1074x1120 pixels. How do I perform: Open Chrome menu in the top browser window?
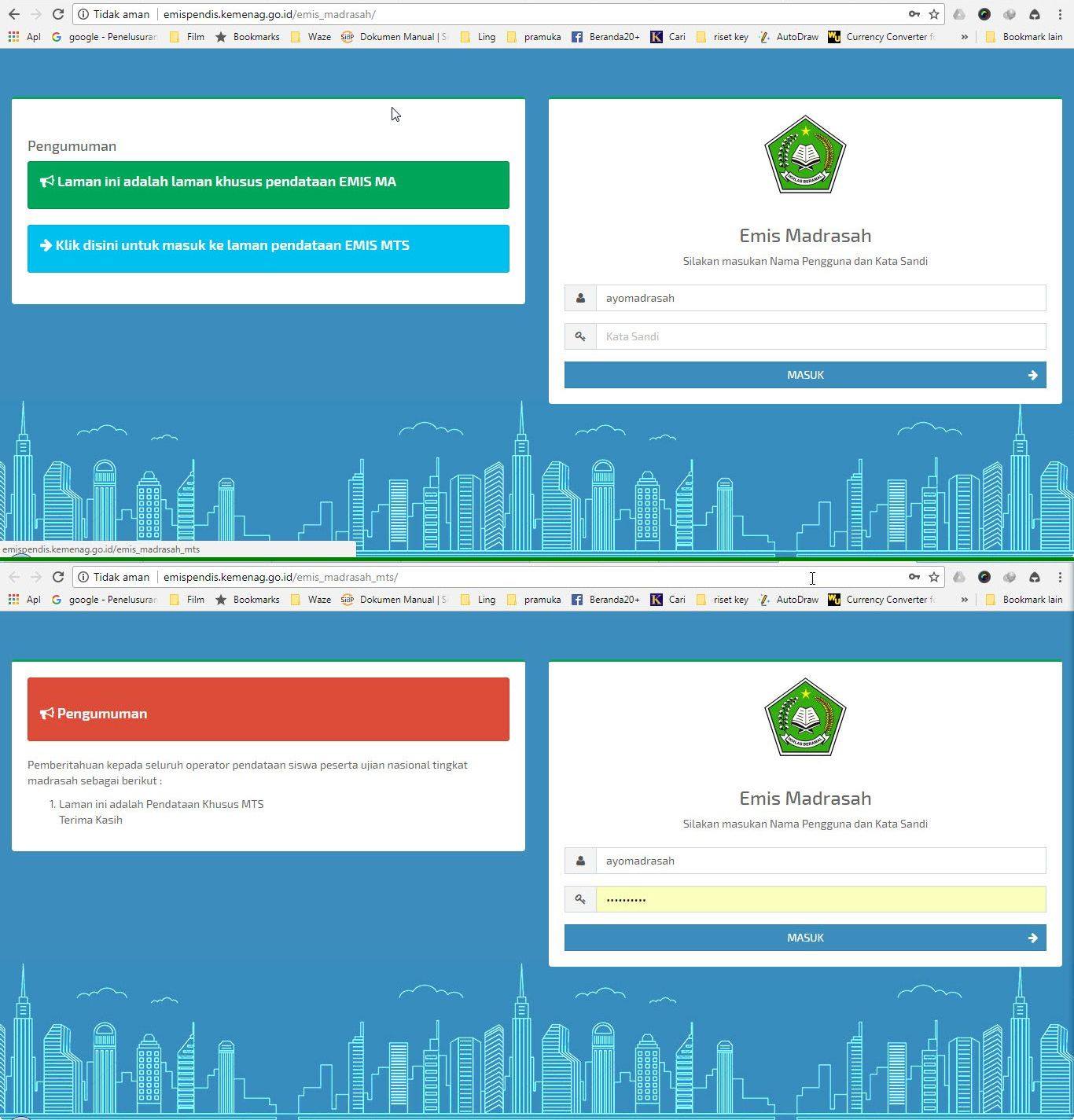coord(1060,14)
